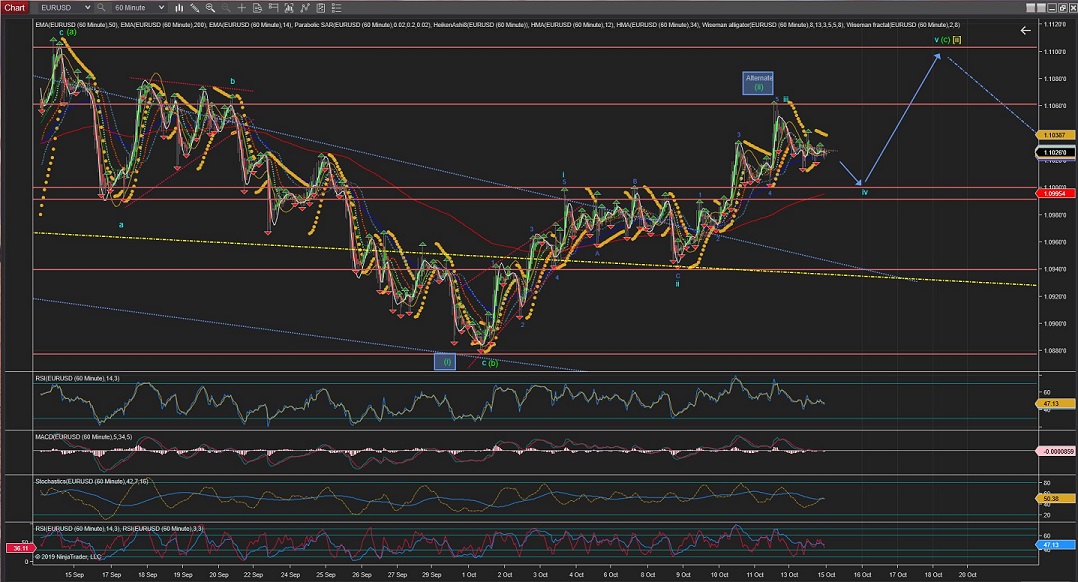Click the cyan 'b' wave label

pyautogui.click(x=232, y=81)
